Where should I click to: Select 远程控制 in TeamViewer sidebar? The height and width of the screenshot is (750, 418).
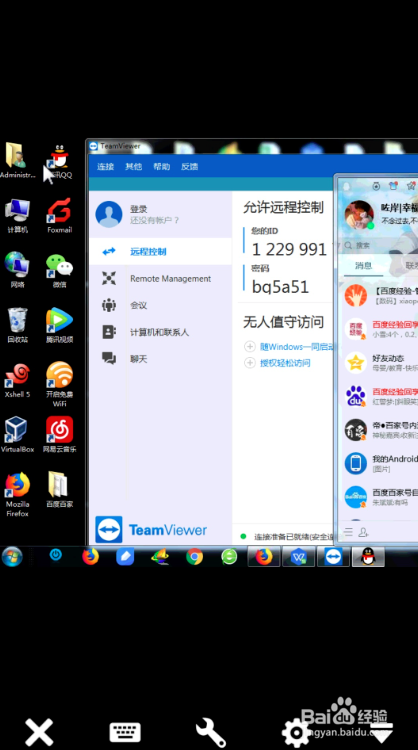coord(160,251)
